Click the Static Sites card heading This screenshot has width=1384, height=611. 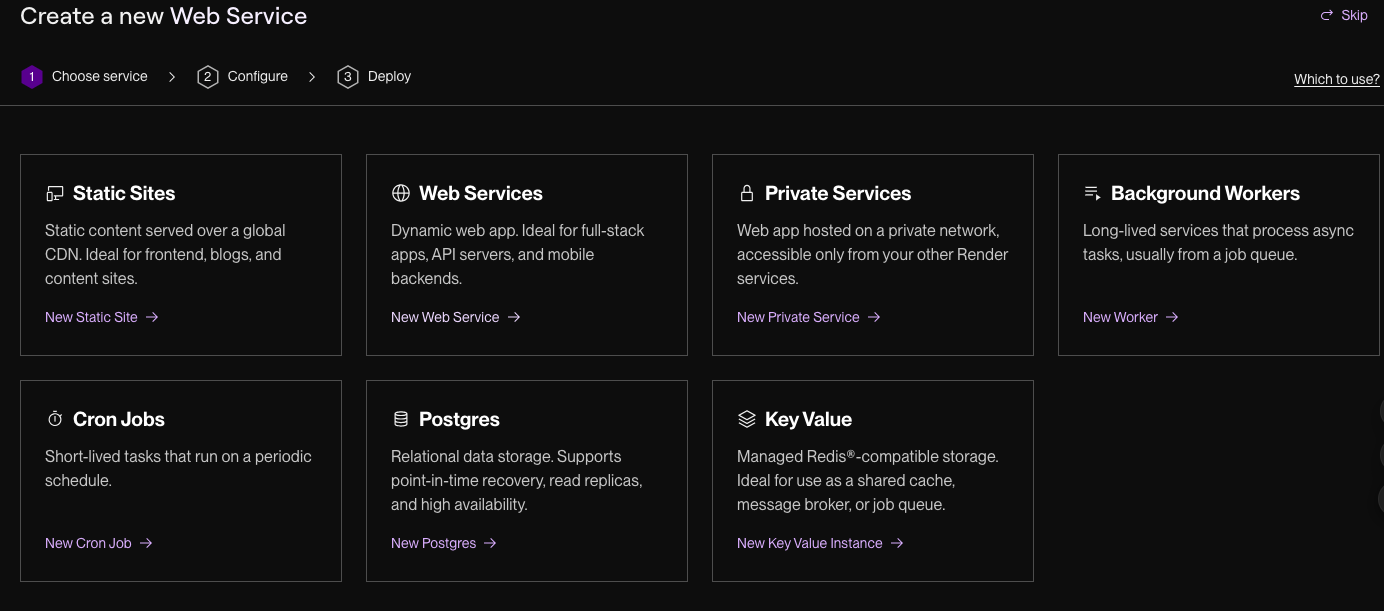[124, 193]
